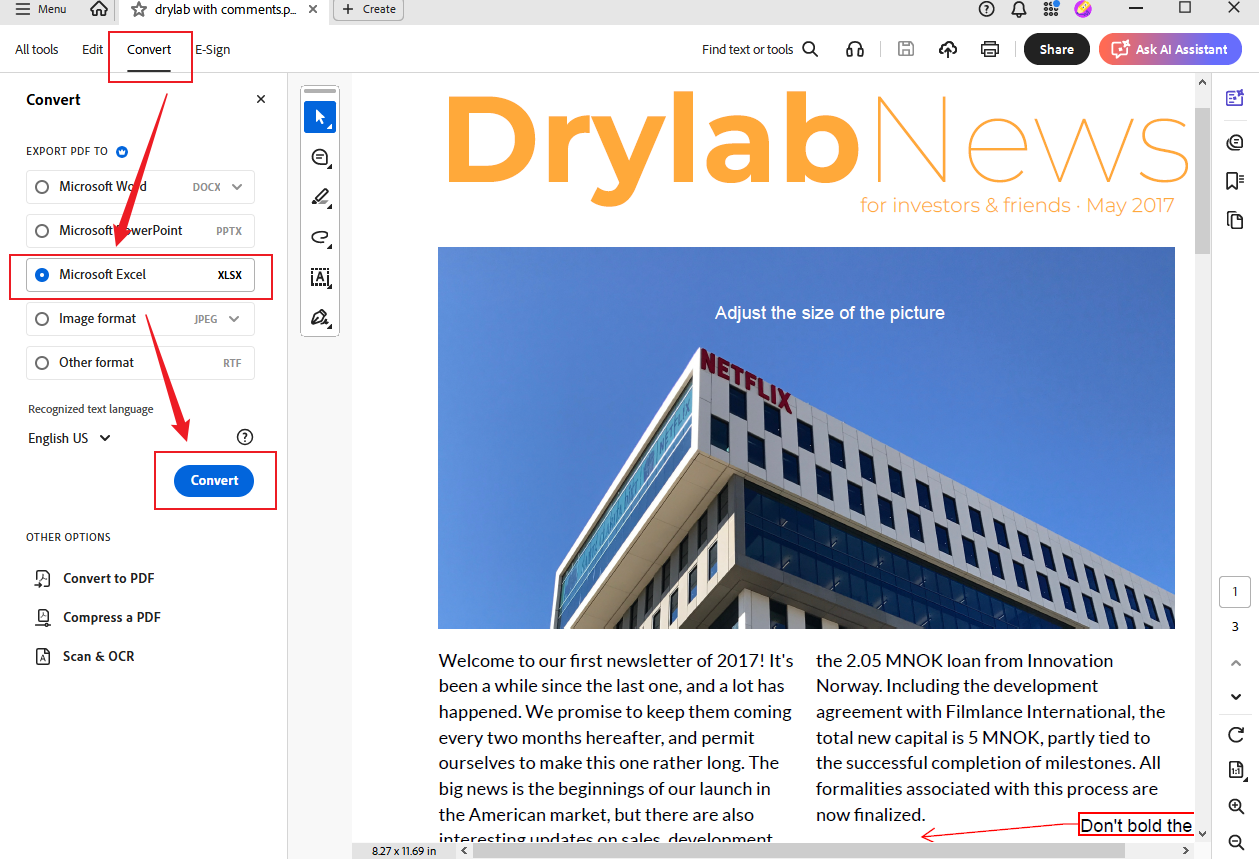Image resolution: width=1259 pixels, height=859 pixels.
Task: Open the Add text box tool
Action: [x=320, y=277]
